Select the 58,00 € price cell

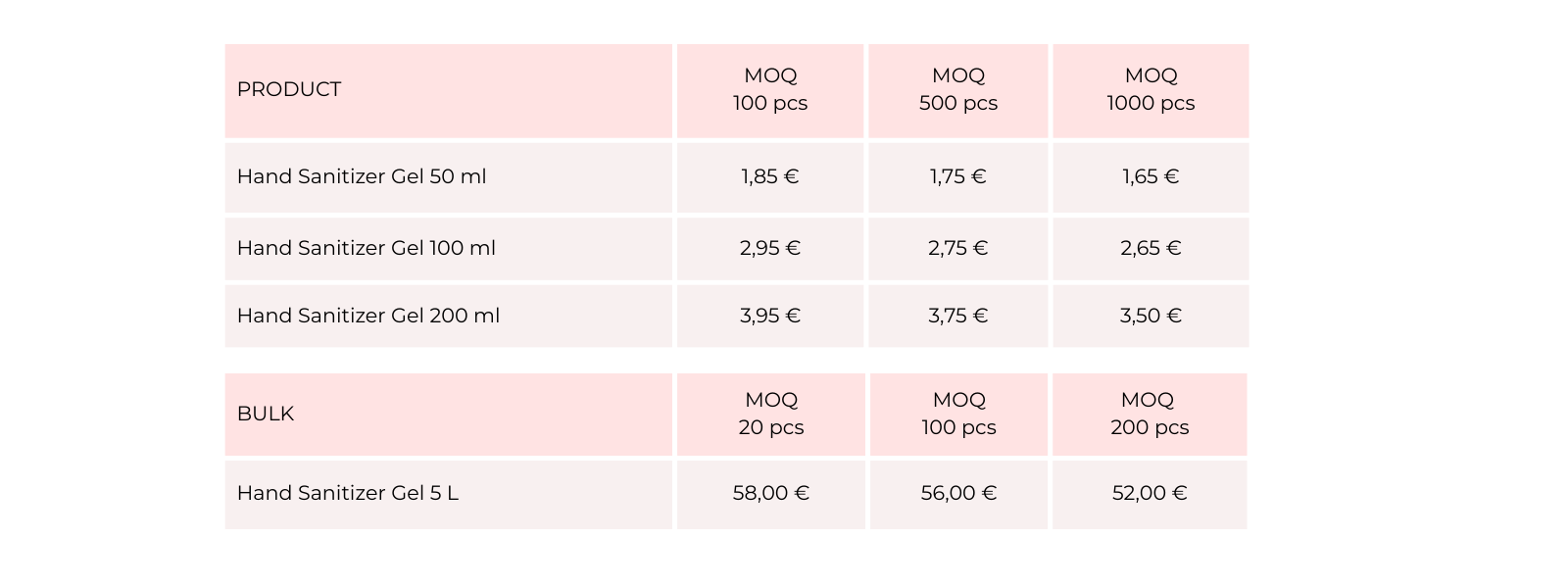point(771,493)
